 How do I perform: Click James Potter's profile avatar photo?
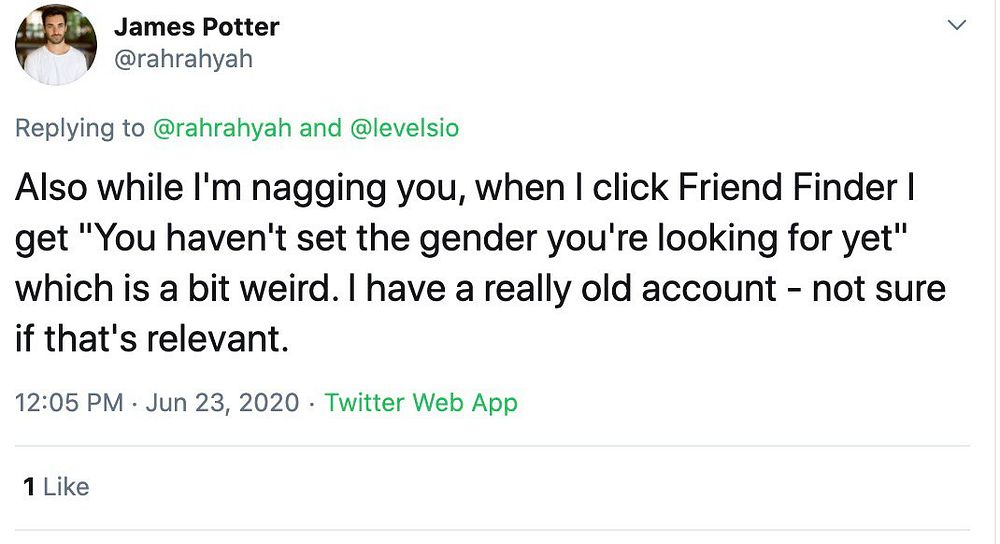coord(55,45)
